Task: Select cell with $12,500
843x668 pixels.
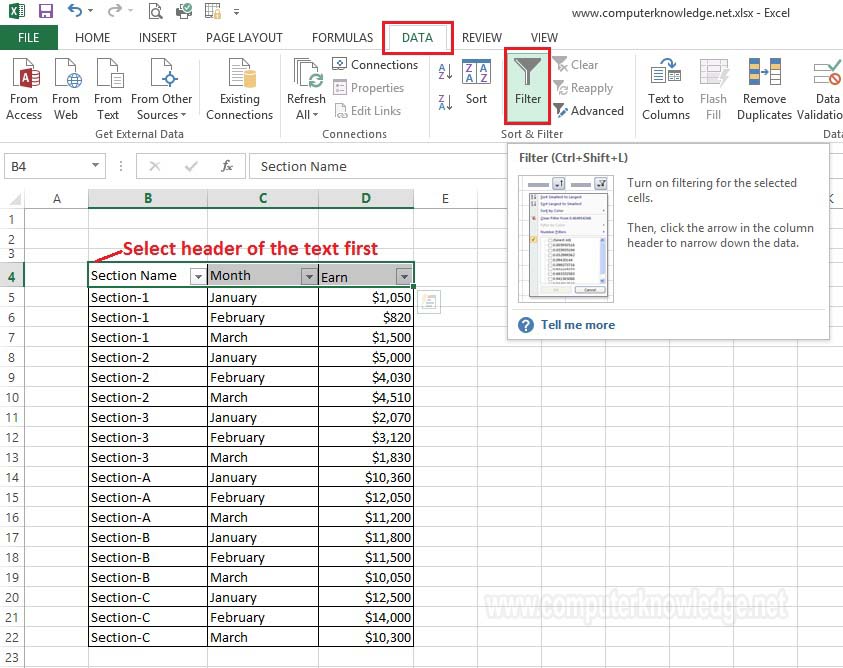Action: click(x=366, y=598)
